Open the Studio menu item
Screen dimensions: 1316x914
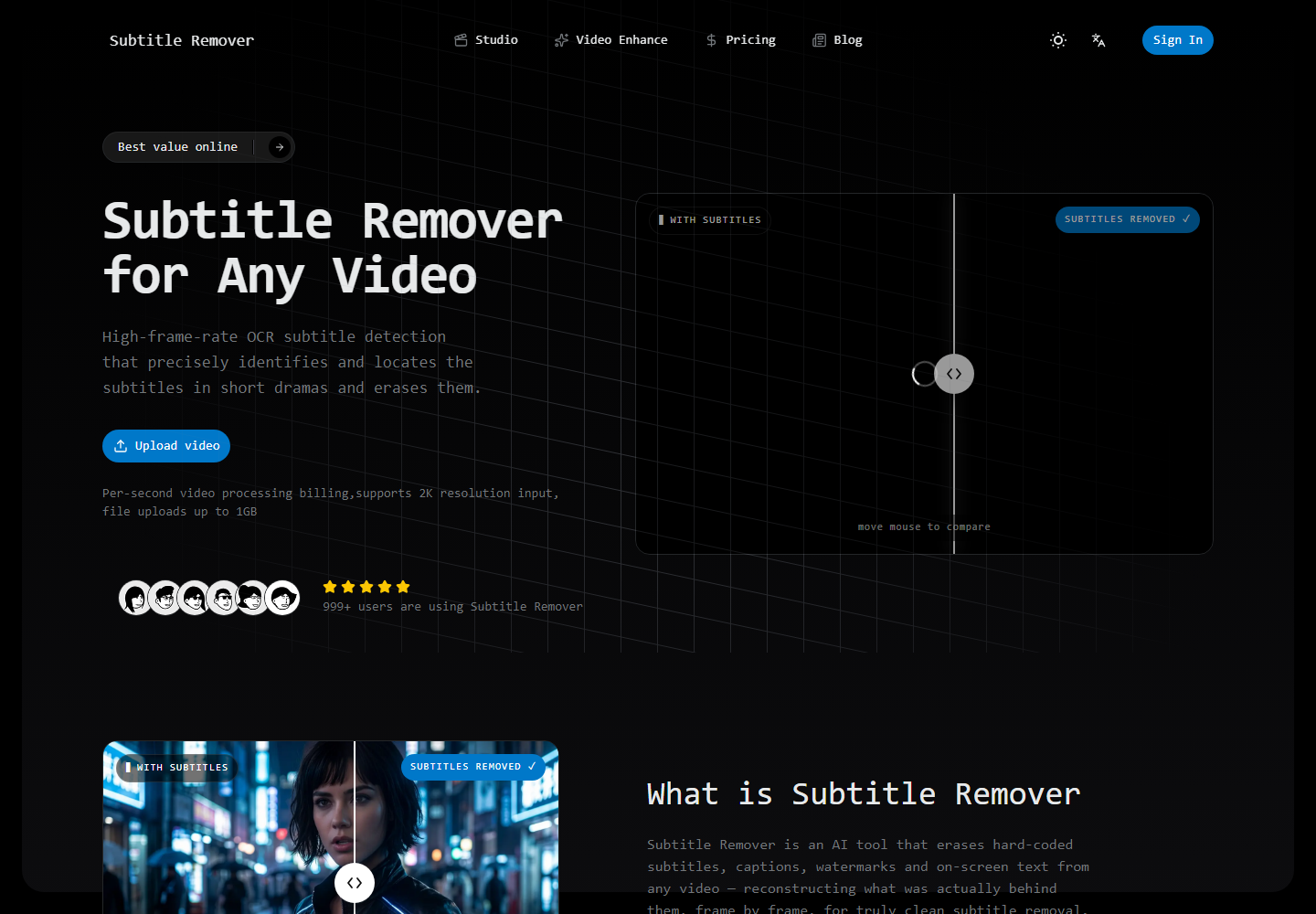pos(486,40)
